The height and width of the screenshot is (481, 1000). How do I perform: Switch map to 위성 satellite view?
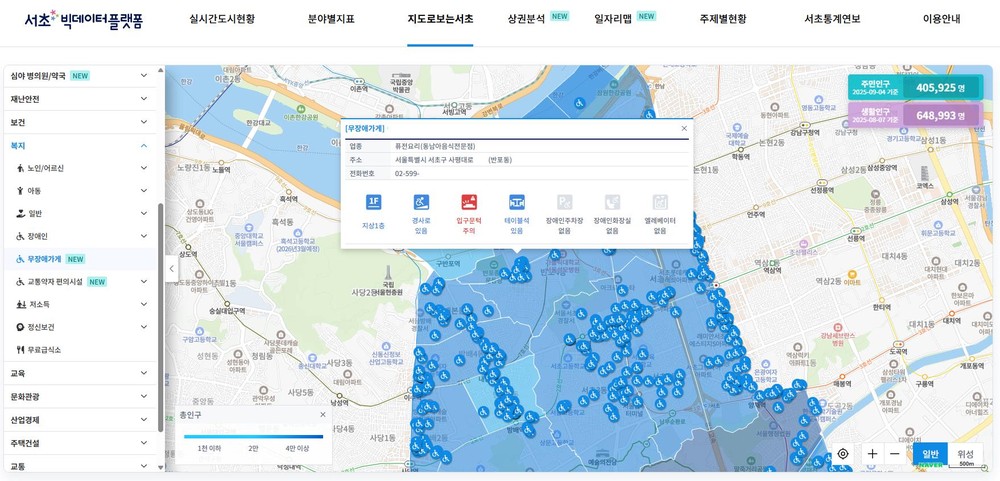coord(965,454)
